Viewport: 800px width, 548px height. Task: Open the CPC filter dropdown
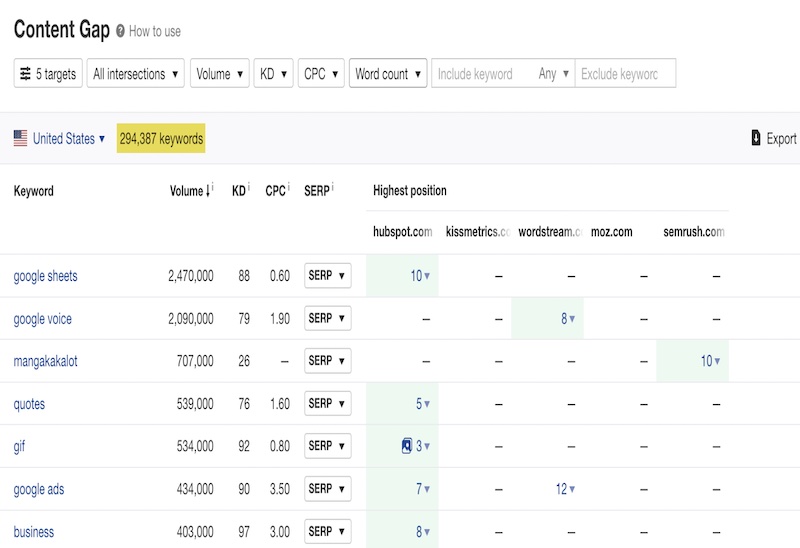click(321, 73)
